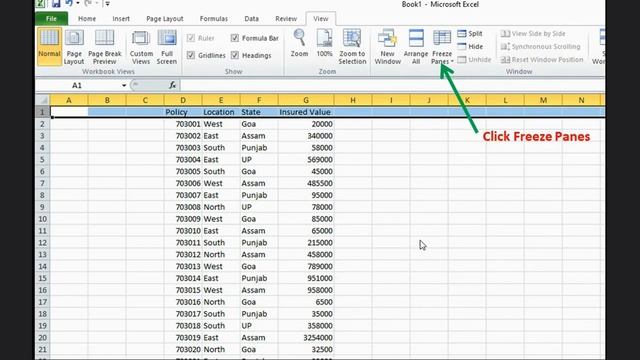This screenshot has width=640, height=360.
Task: Click cell with value 789000
Action: tap(306, 267)
